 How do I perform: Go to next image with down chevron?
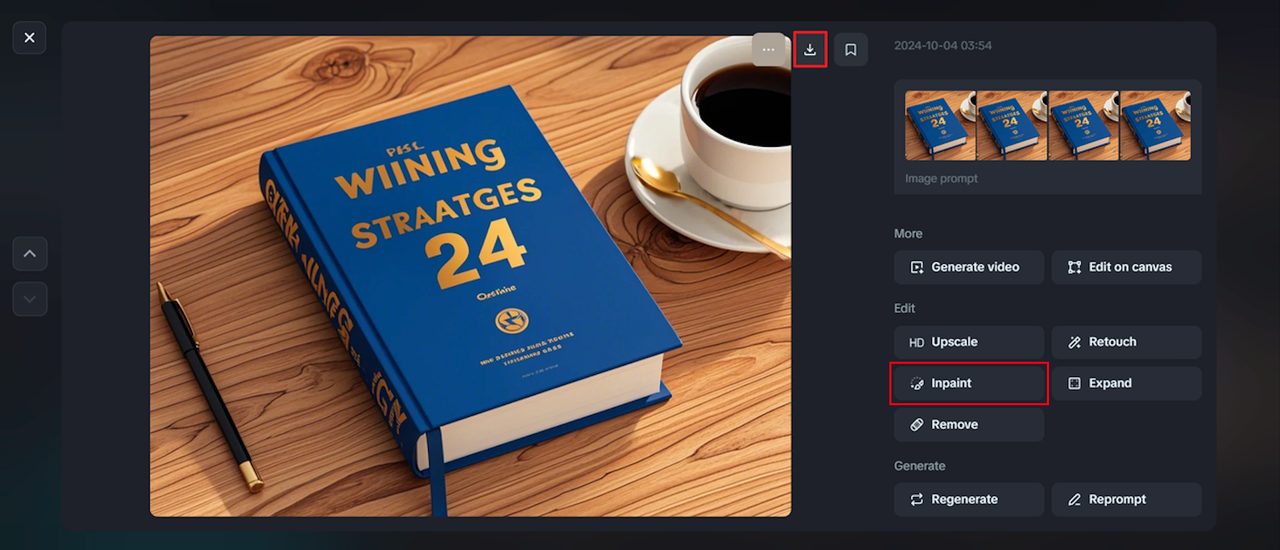pyautogui.click(x=30, y=299)
